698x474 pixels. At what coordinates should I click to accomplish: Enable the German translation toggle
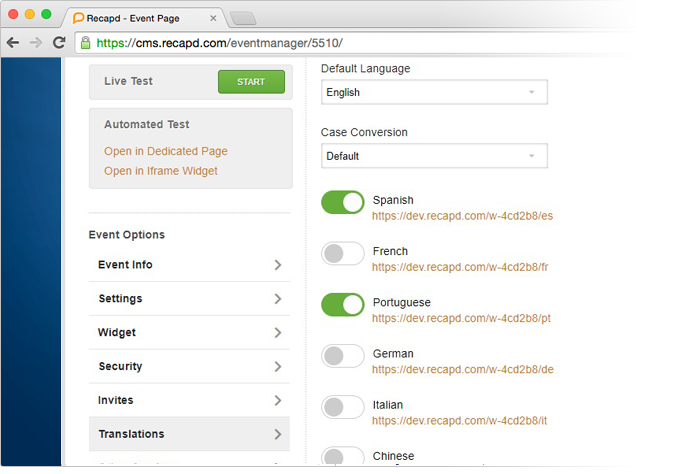tap(343, 356)
